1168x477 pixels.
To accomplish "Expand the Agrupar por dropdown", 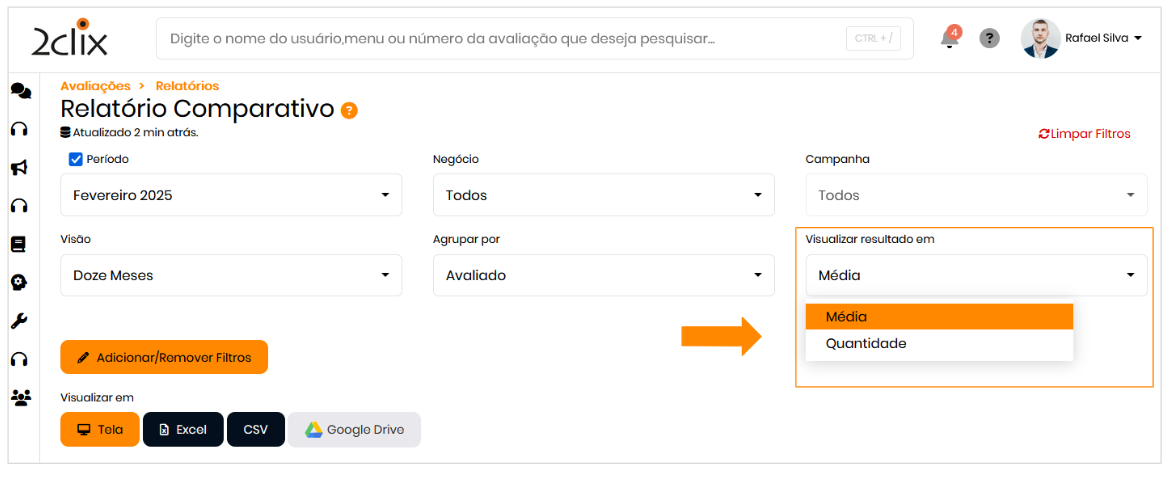I will (x=603, y=275).
